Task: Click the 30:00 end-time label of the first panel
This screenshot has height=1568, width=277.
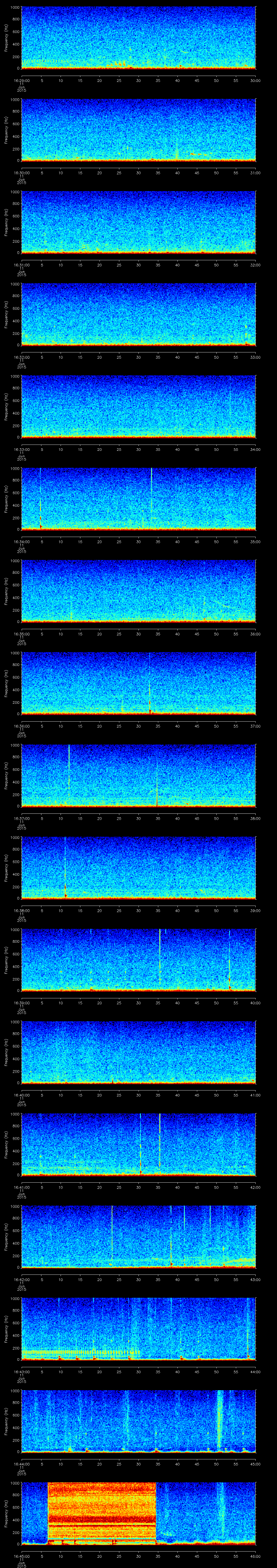Action: point(256,80)
